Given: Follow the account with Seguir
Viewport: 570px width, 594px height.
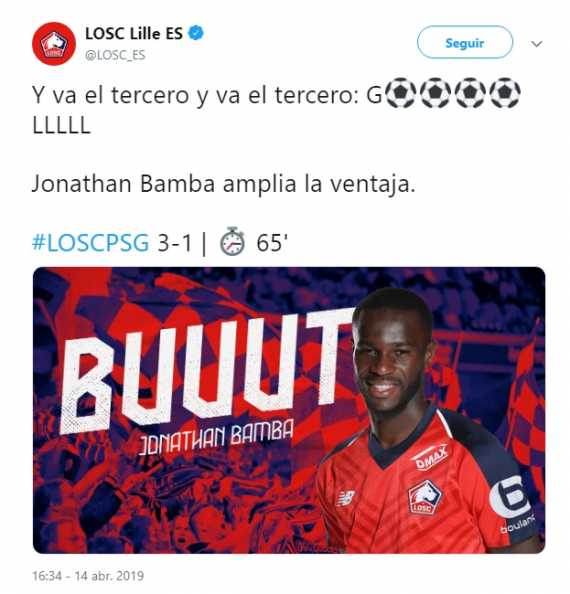Looking at the screenshot, I should (x=465, y=42).
